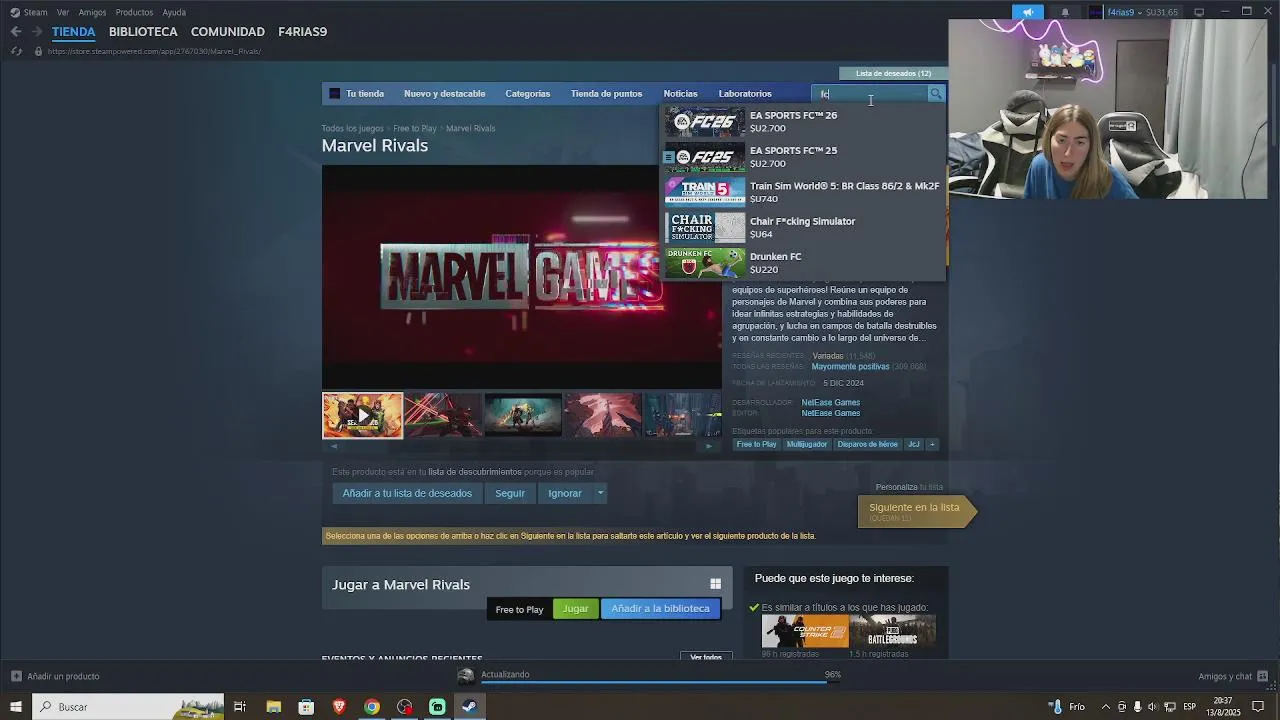Select the first trailer thumbnail with play icon

362,415
